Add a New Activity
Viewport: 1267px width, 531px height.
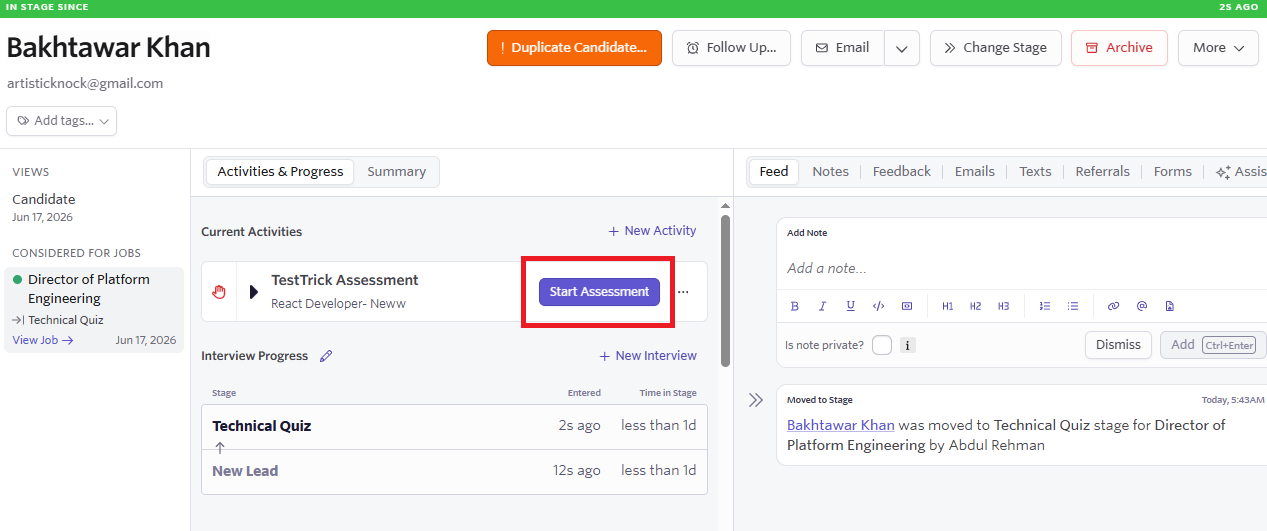tap(652, 231)
